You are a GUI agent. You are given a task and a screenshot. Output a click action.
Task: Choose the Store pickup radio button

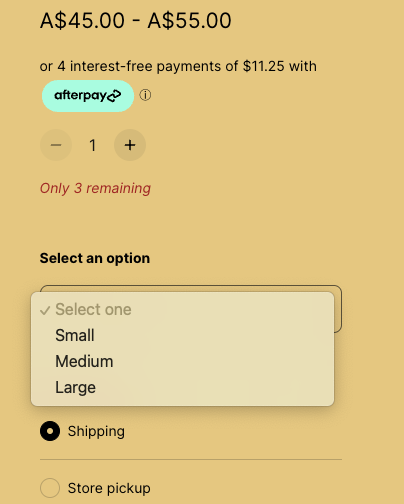click(50, 488)
